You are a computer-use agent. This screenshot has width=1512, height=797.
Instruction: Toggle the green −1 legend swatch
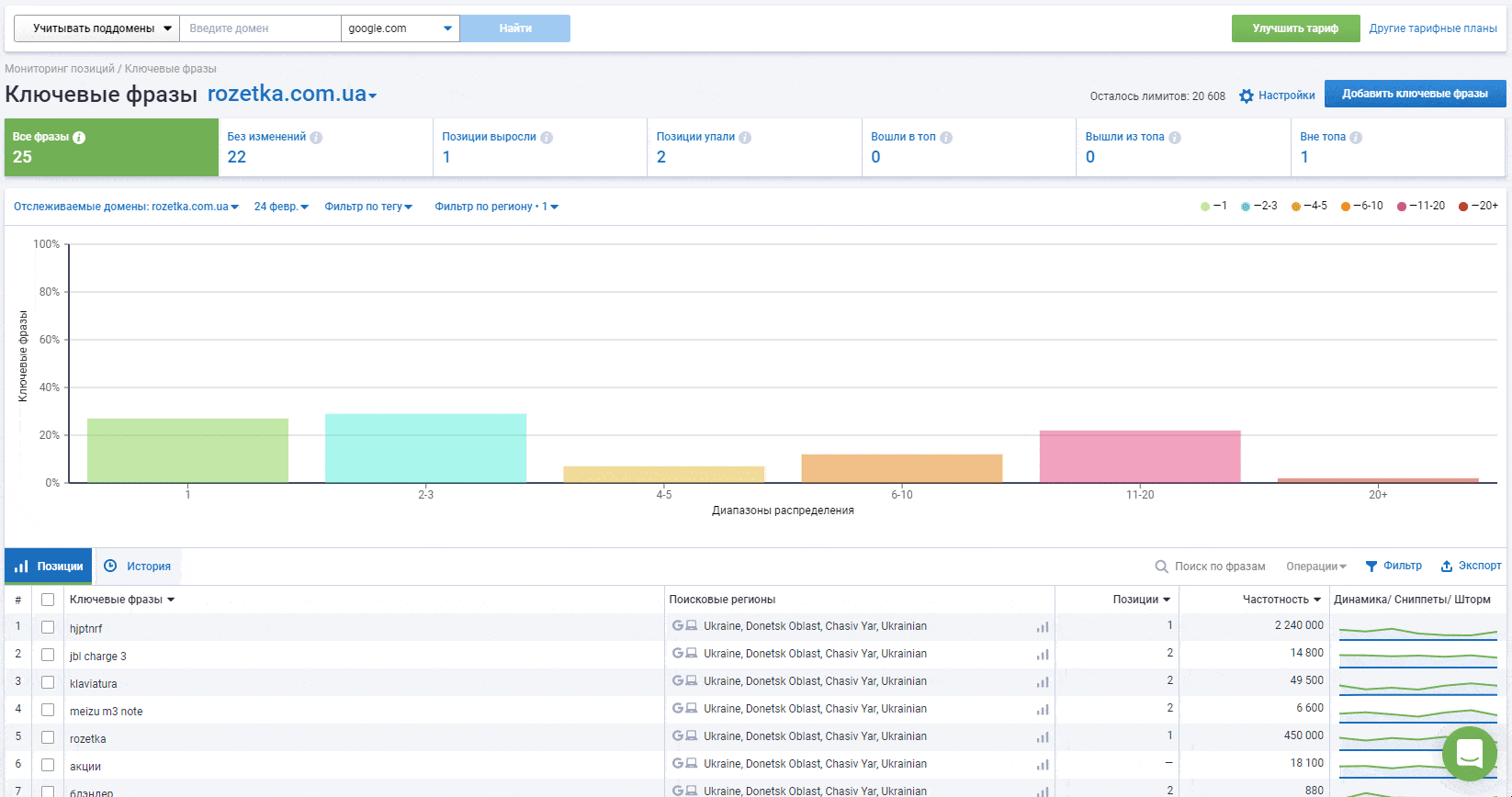click(x=1205, y=207)
